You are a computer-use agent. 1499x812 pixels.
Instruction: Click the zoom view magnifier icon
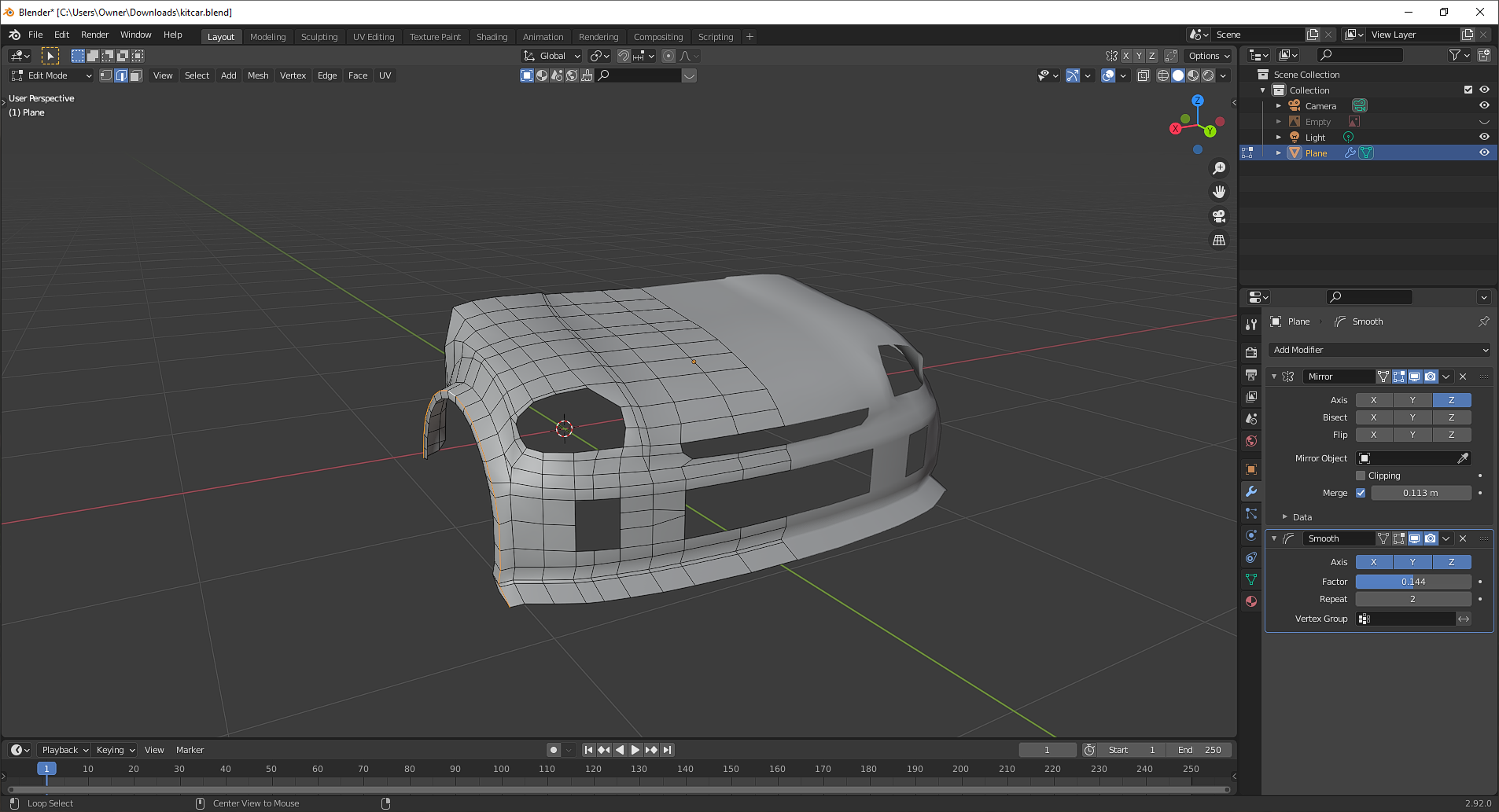point(1219,168)
